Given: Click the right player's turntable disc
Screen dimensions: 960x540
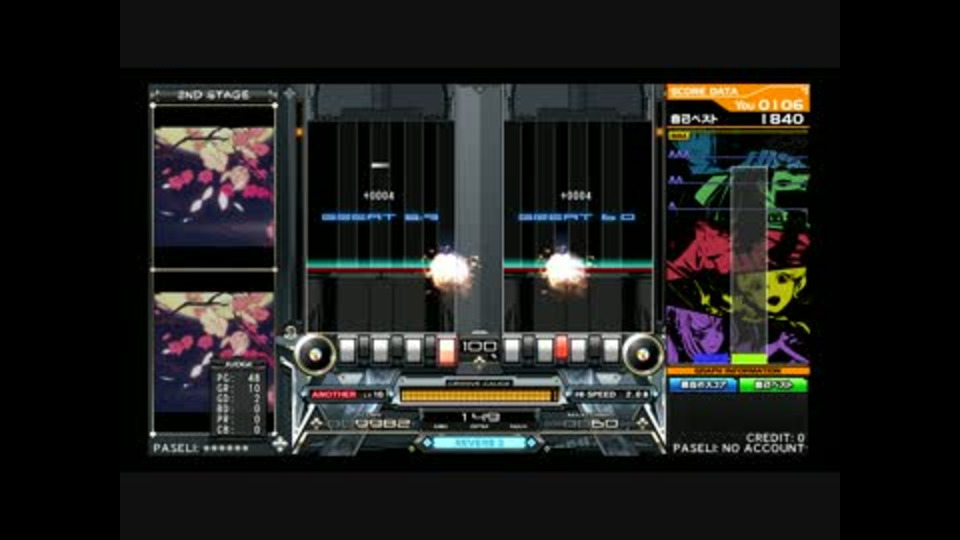Looking at the screenshot, I should point(642,354).
